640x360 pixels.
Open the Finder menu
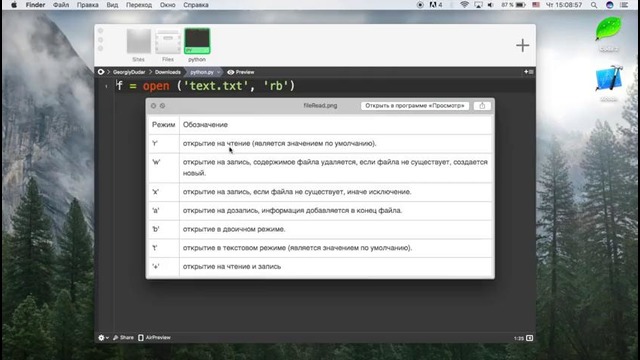click(36, 5)
